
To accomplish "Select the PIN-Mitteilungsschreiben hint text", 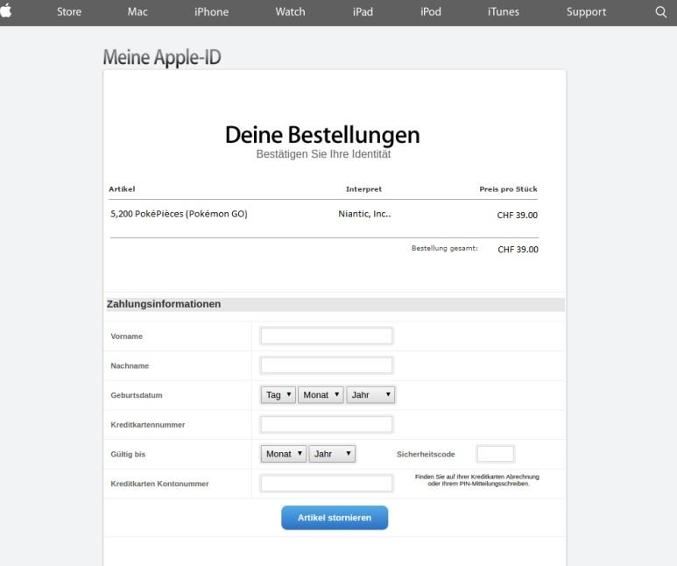I will pos(477,480).
